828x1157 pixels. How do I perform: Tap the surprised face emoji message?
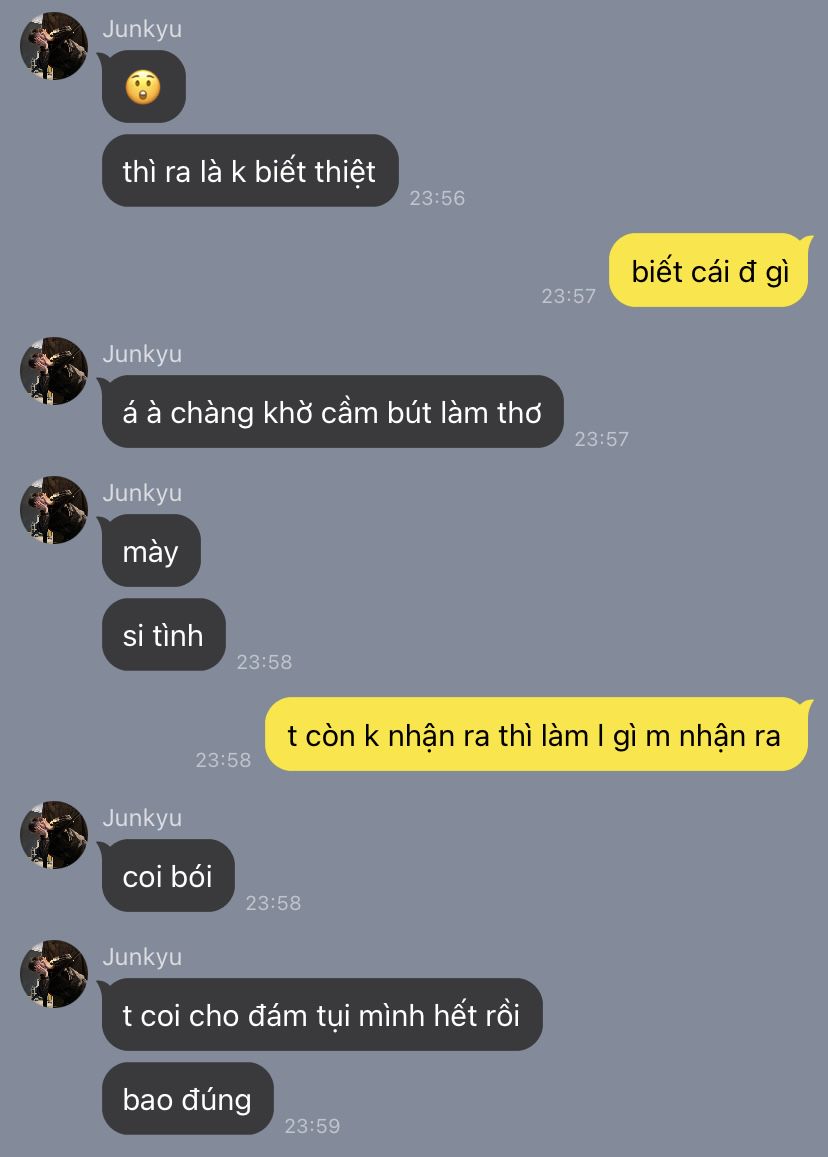(143, 87)
